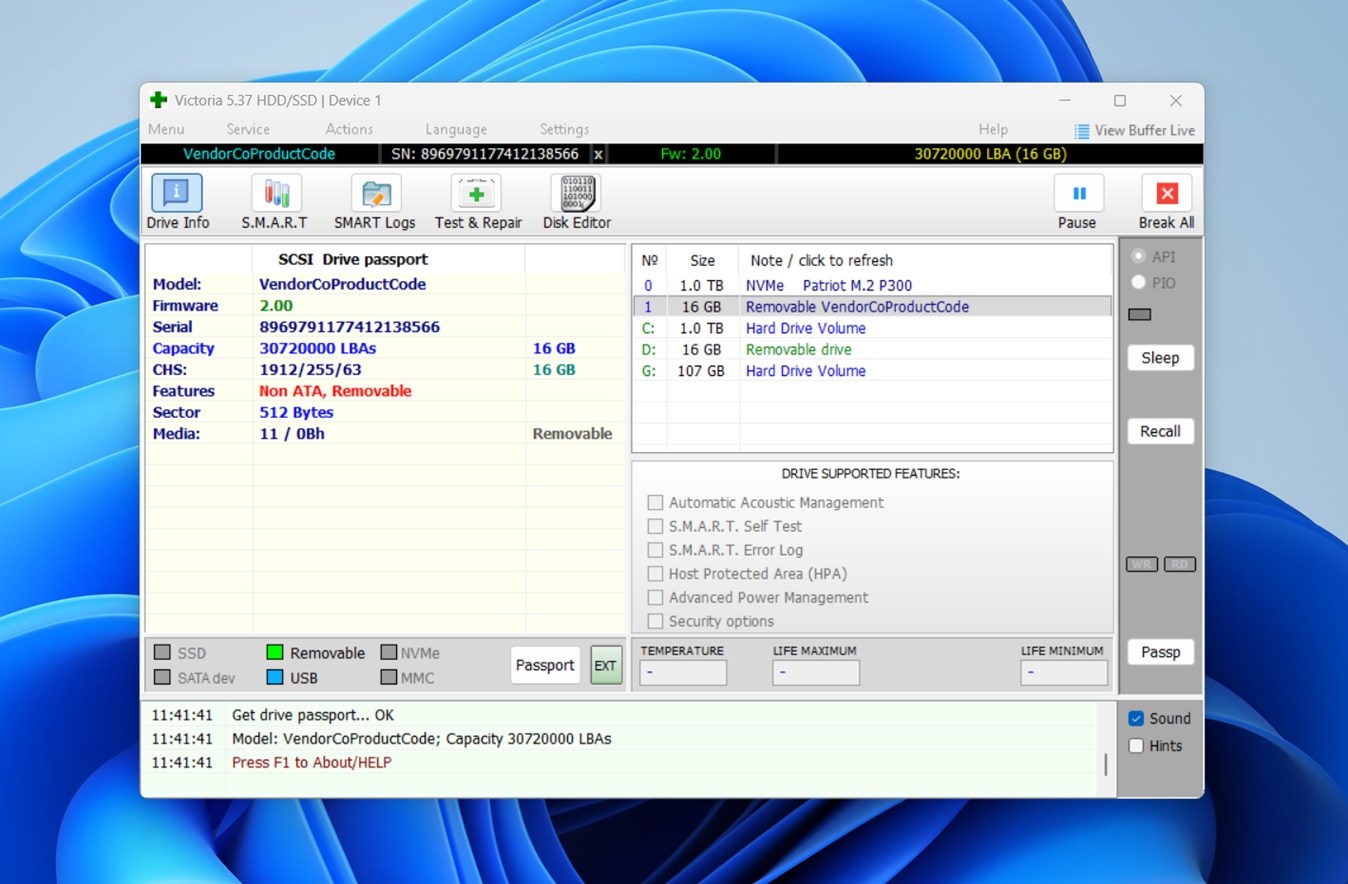Open the Service menu
Screen dimensions: 1348x884
248,129
